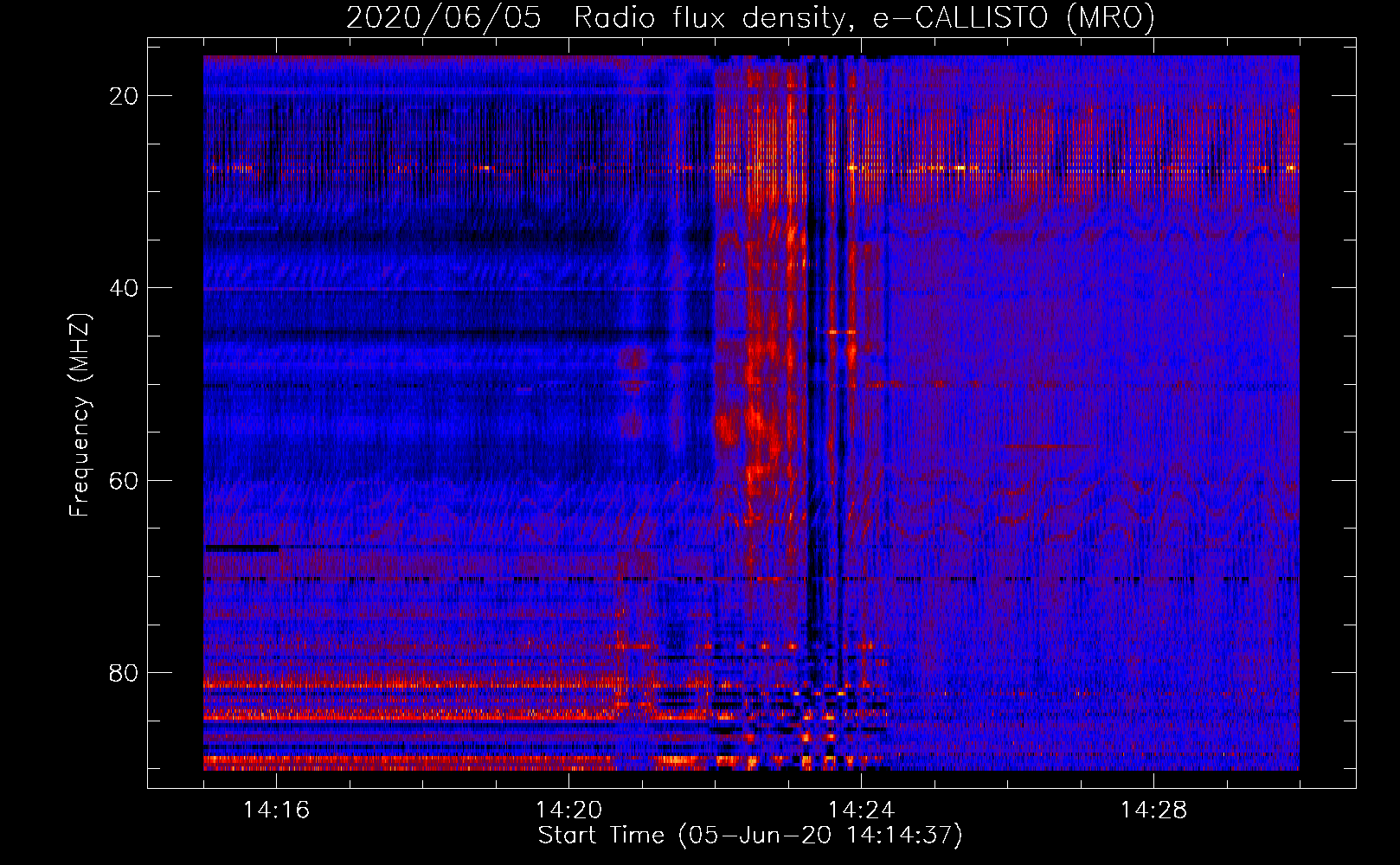Click the plot title '2020/06/05 Radio flux density'

pos(751,18)
